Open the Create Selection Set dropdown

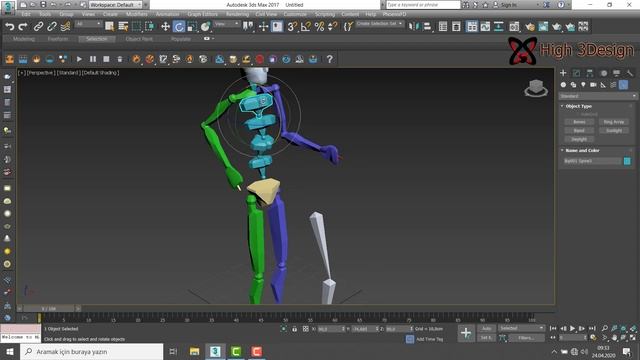coord(380,24)
